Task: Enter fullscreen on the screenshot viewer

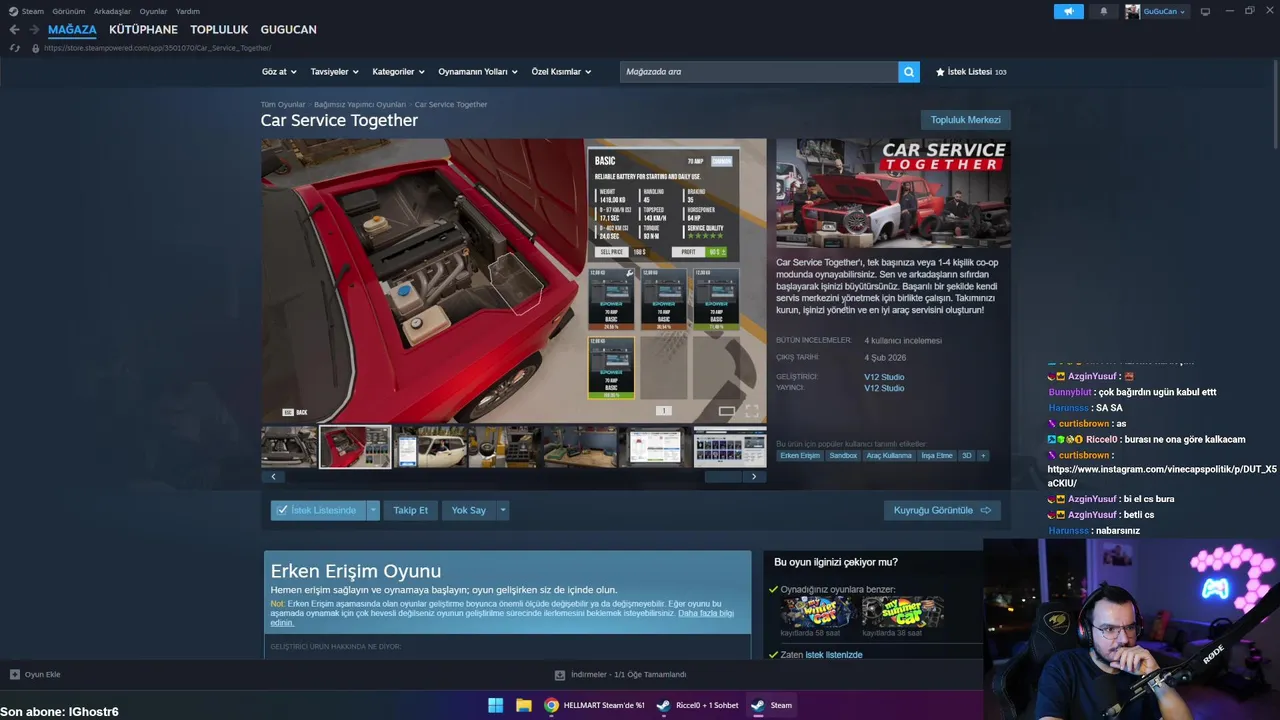Action: coord(752,411)
